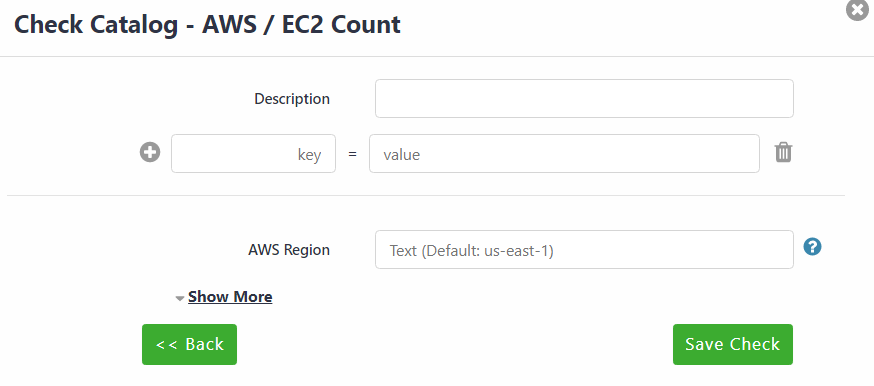Screen dimensions: 874x386
Task: Click the 'value' placeholder text
Action: pos(401,154)
